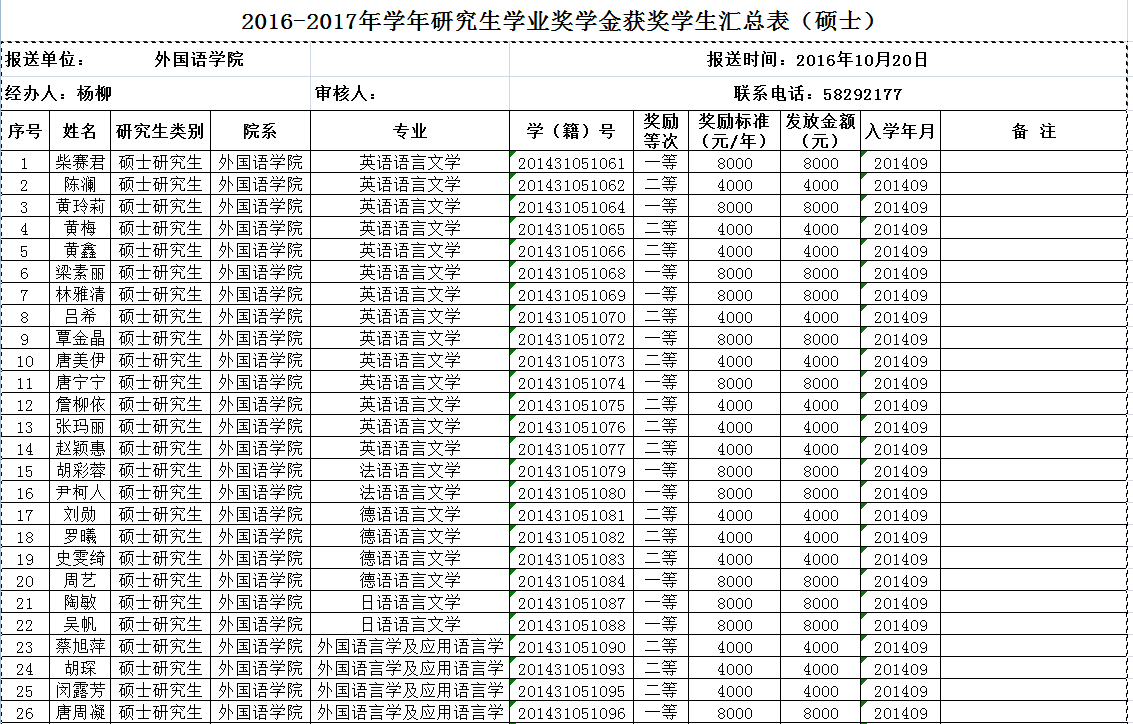Click the name cell 闵露芳
Screen dimensions: 1133x724
[x=80, y=691]
